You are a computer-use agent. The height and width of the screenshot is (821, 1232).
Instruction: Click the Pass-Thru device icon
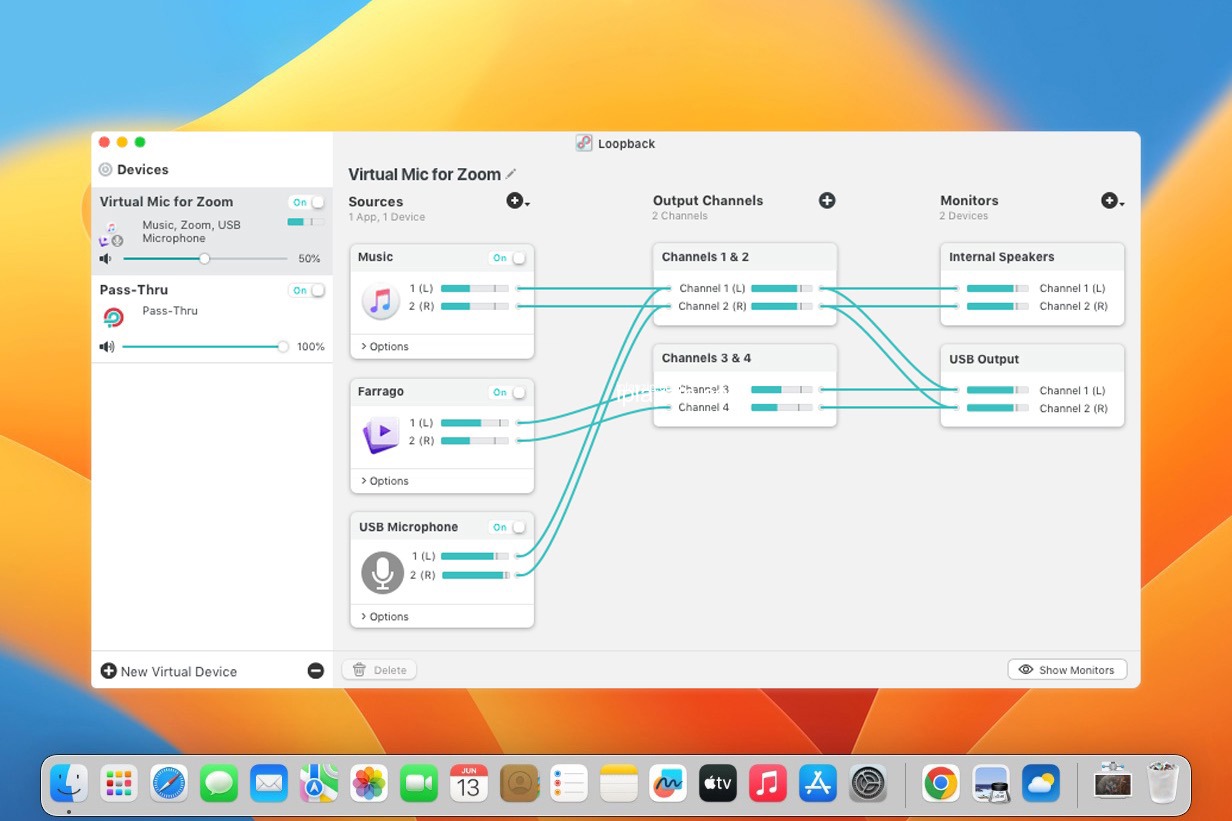[113, 318]
